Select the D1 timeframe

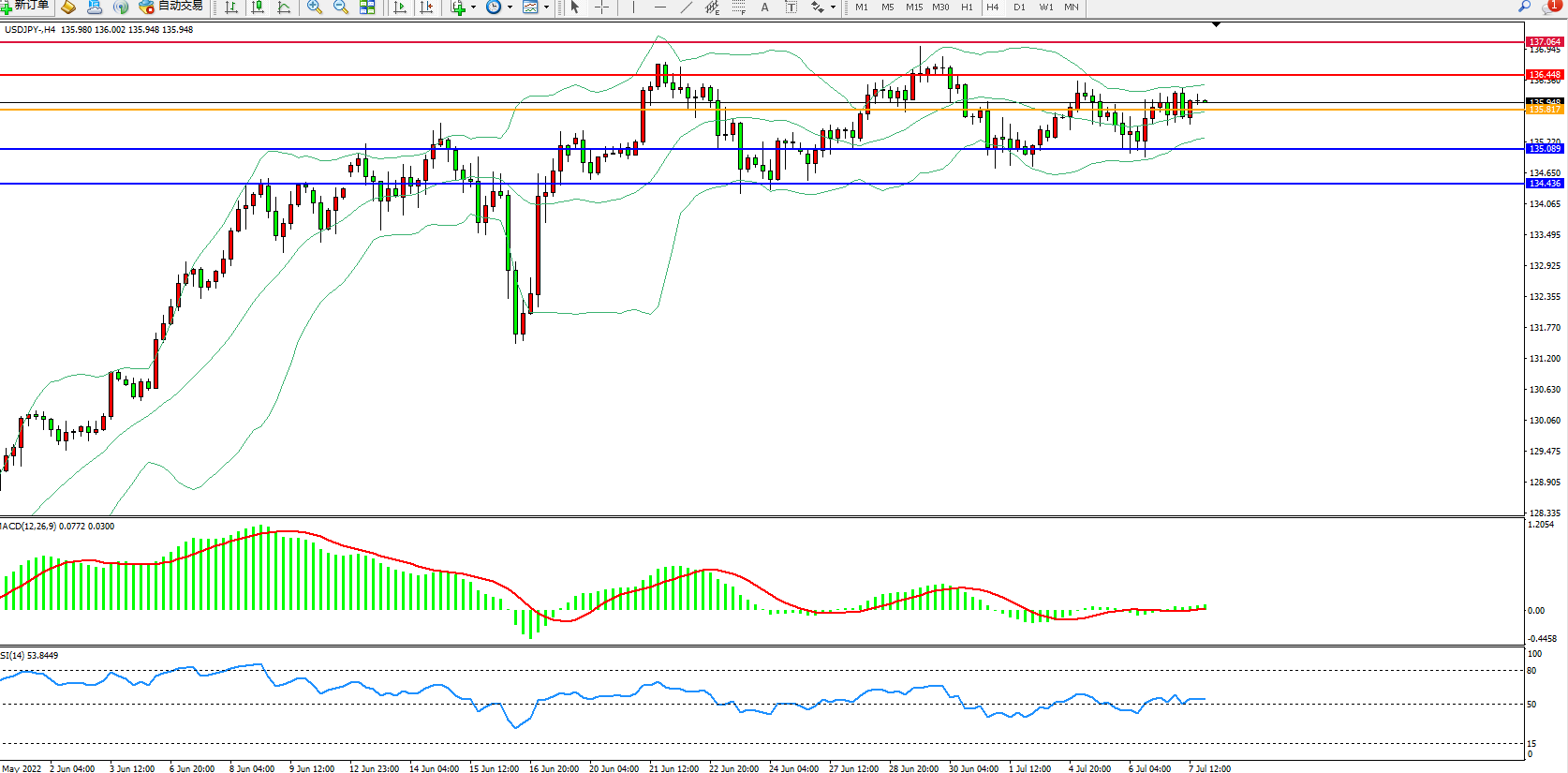coord(1019,7)
